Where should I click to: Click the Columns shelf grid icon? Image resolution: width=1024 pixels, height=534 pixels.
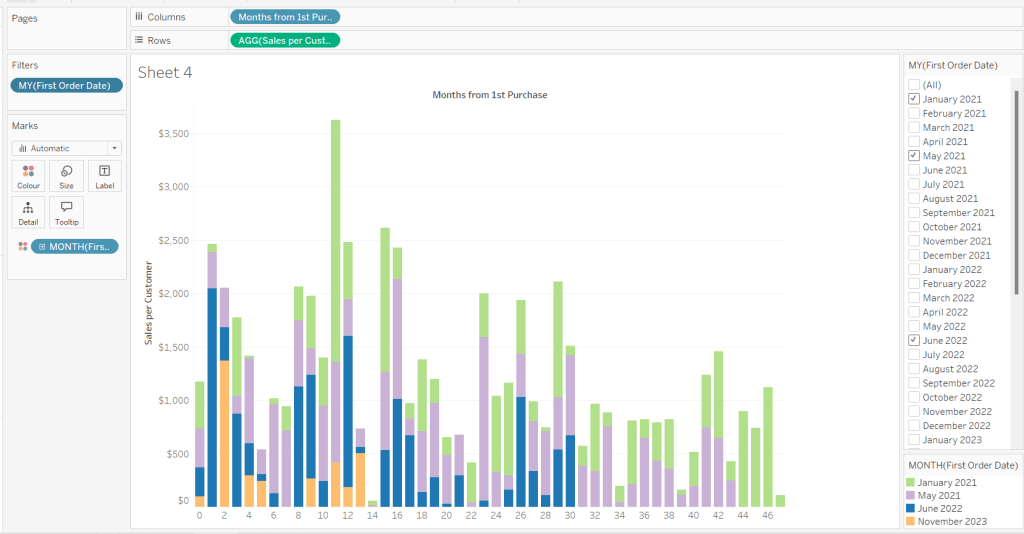click(138, 17)
